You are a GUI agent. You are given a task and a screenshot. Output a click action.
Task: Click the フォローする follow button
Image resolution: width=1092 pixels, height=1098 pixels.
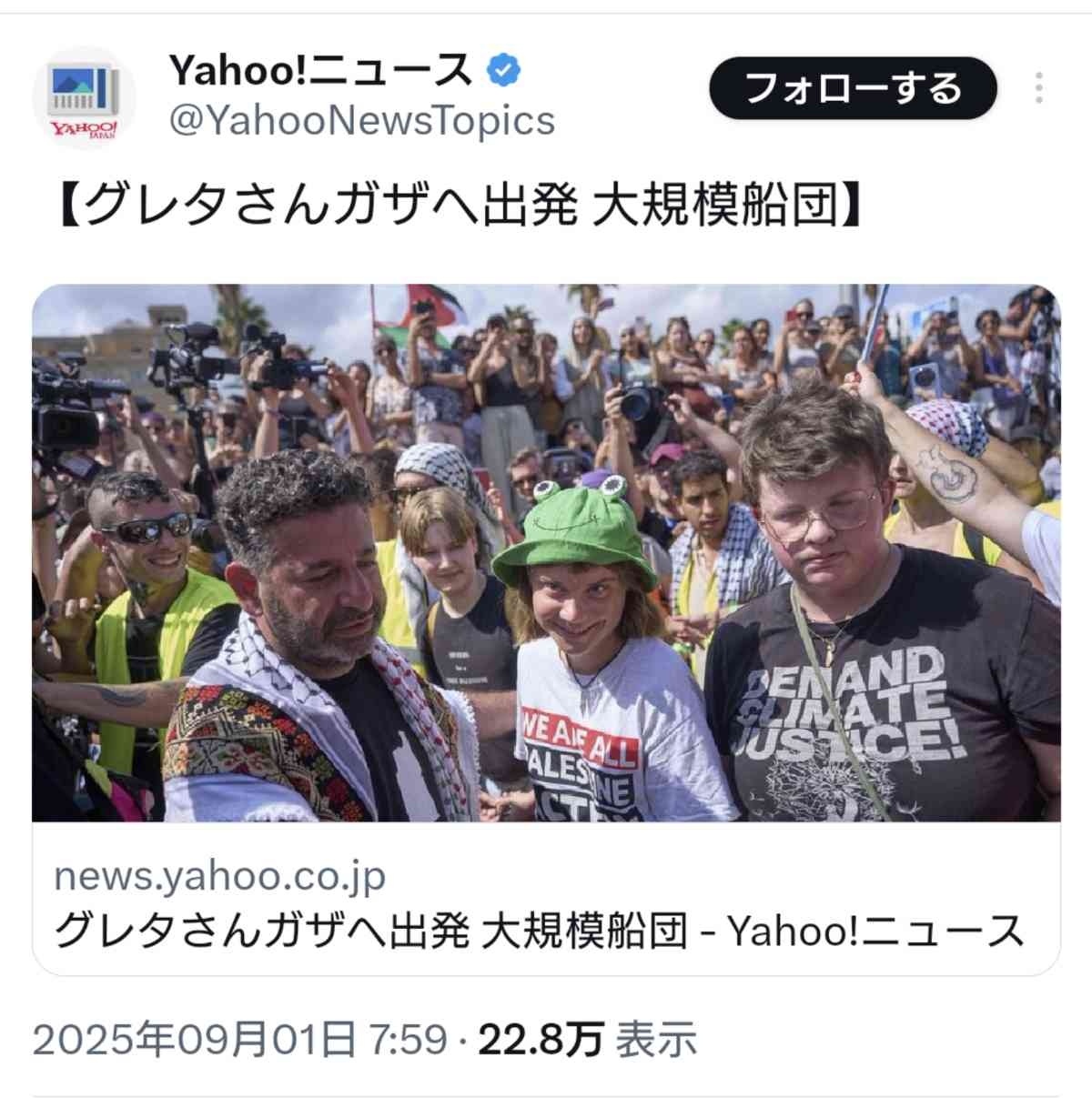point(853,88)
